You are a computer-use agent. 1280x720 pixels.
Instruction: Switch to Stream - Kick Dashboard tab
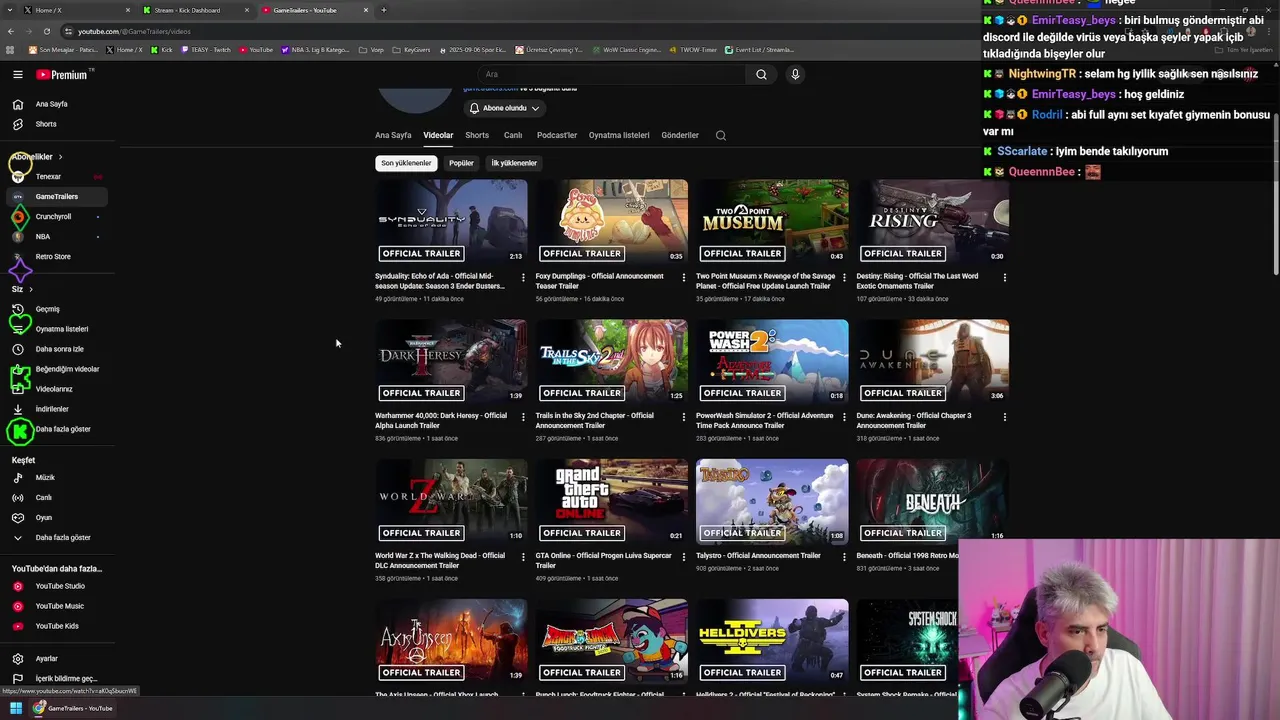point(195,10)
